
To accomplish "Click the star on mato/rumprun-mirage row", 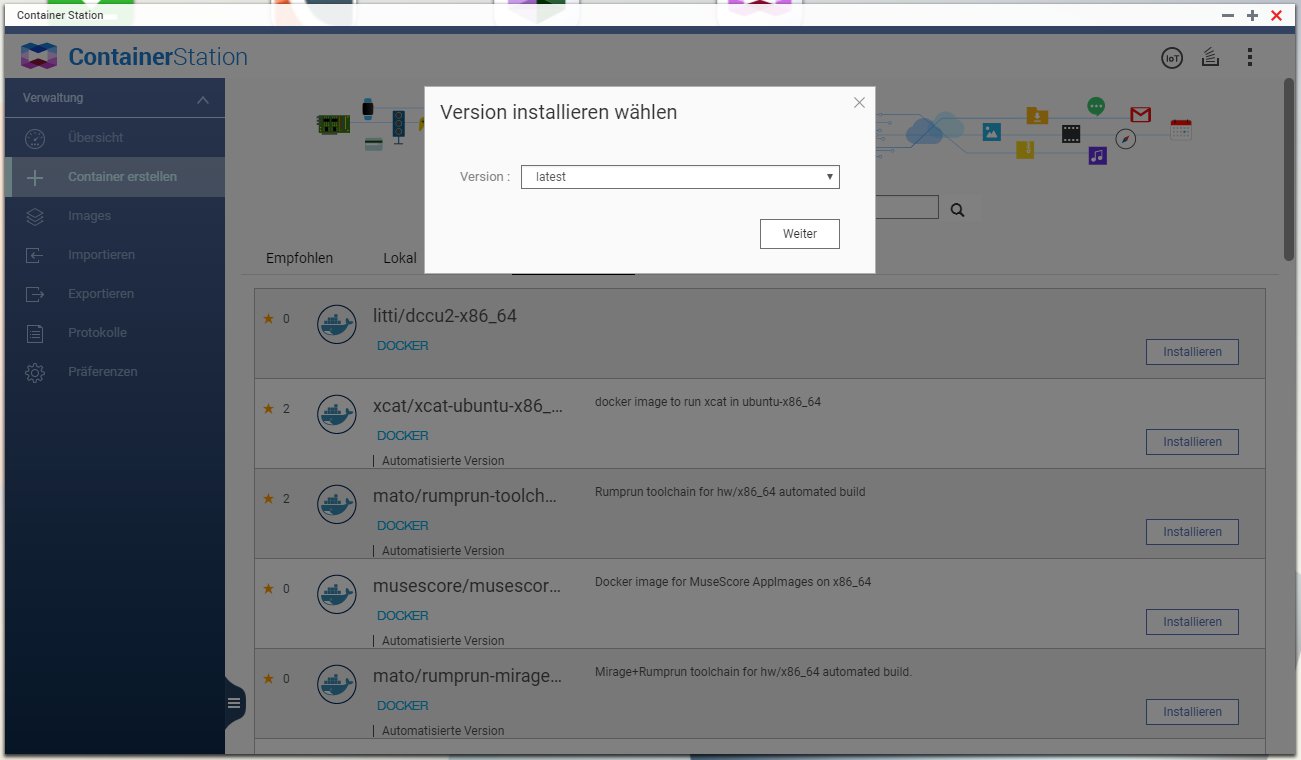I will 268,679.
